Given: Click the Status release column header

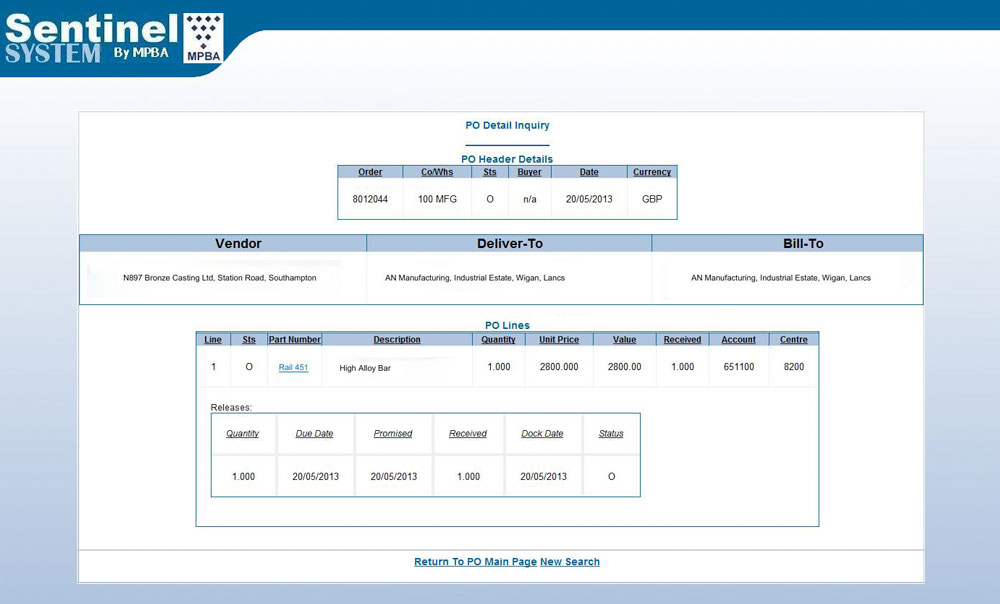Looking at the screenshot, I should (611, 434).
